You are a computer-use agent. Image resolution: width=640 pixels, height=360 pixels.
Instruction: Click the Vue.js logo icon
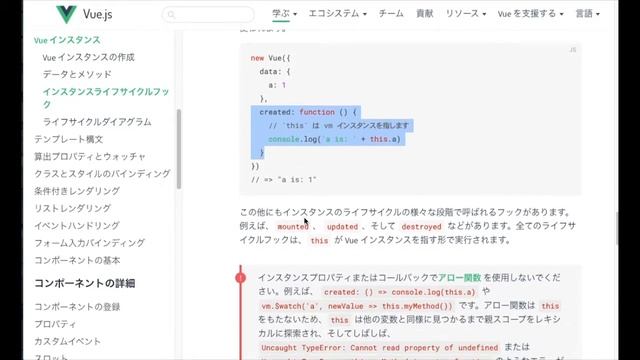tap(66, 14)
